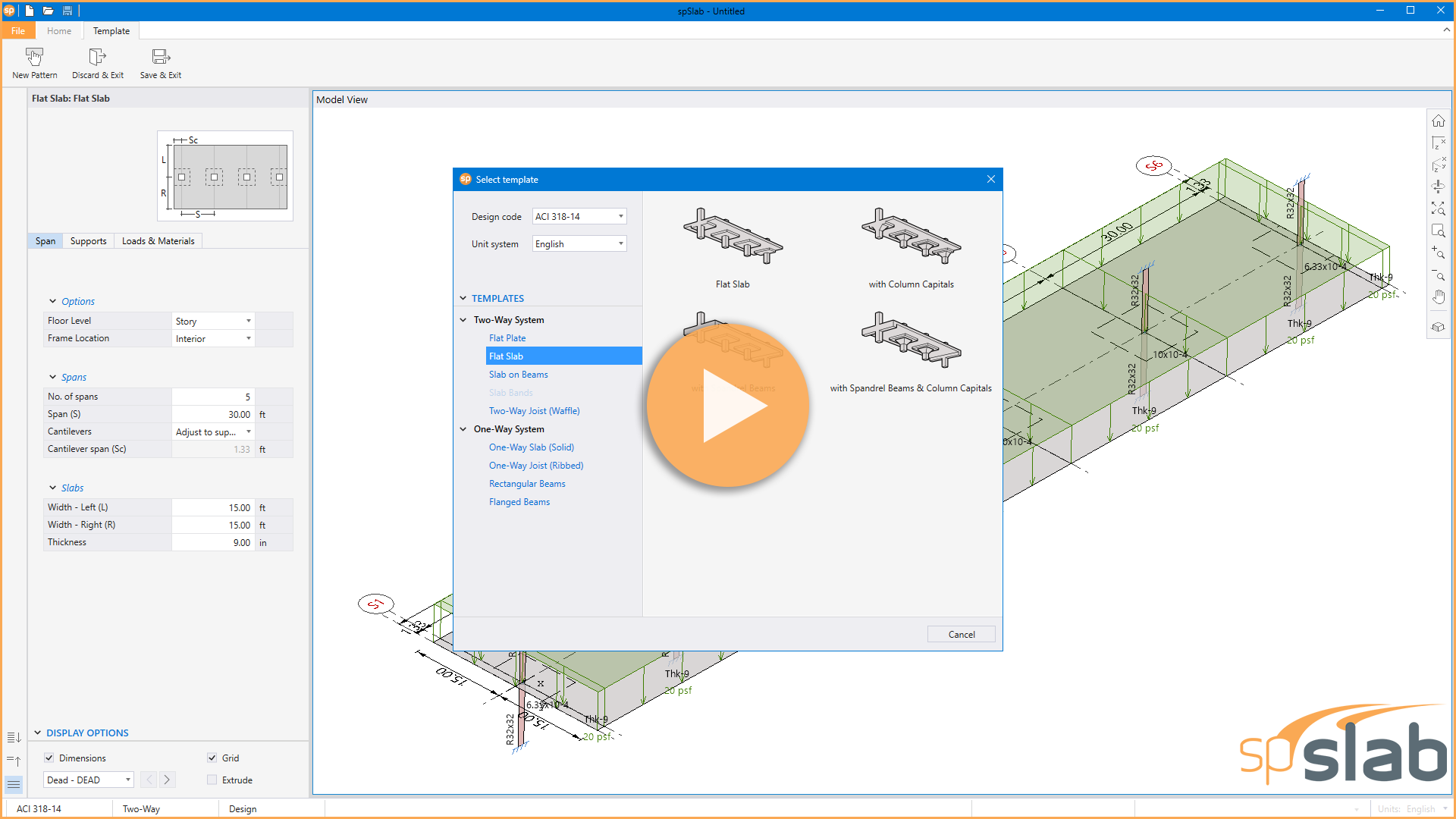Screen dimensions: 1456x819
Task: Choose the with Column Capitals template icon
Action: [911, 237]
